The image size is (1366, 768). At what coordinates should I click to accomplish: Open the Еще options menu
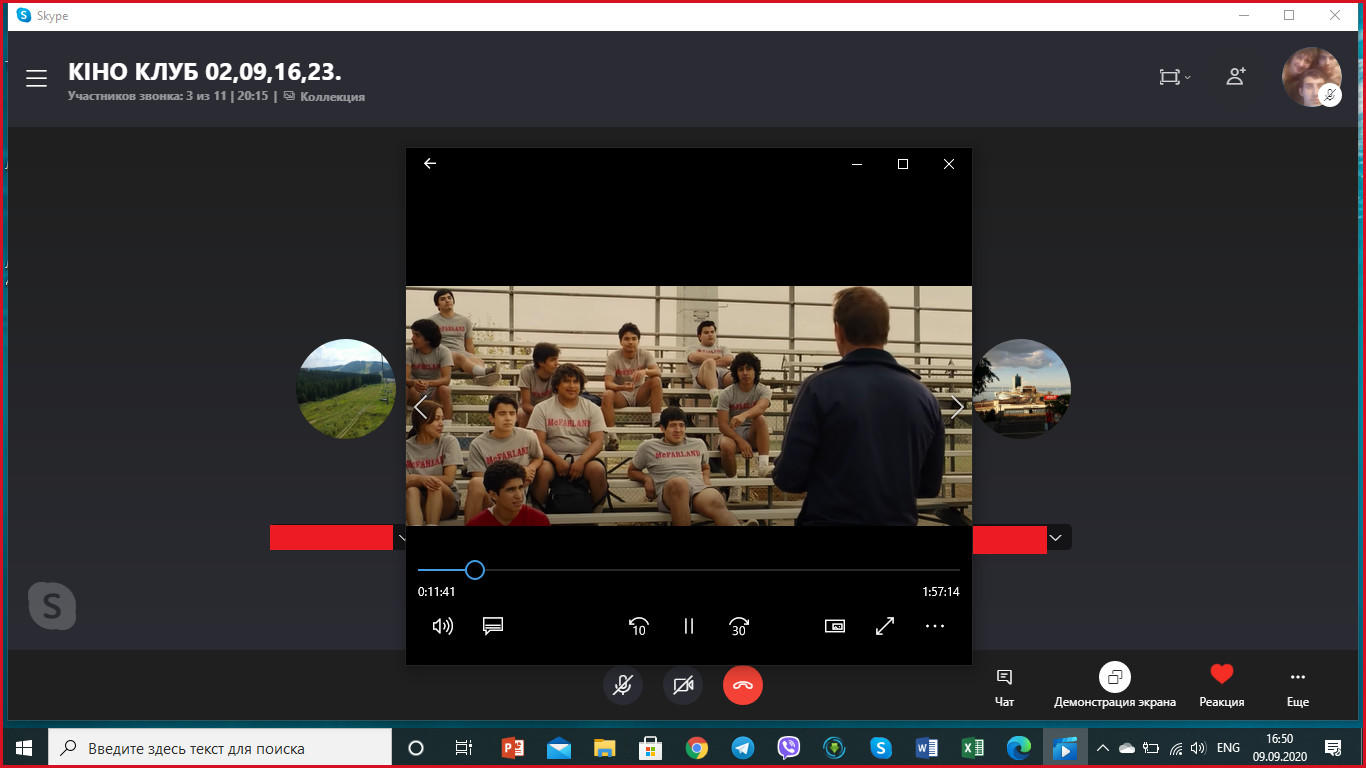click(x=1298, y=687)
